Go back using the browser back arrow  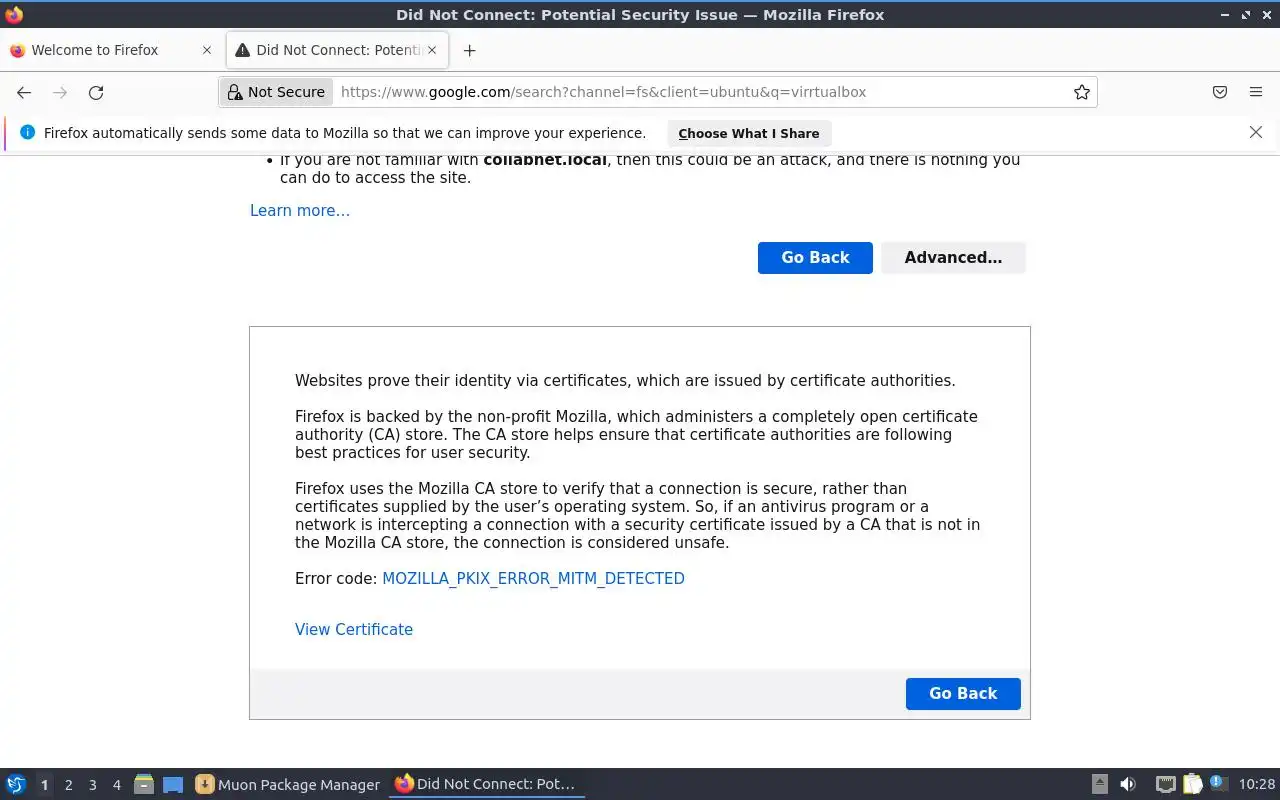point(24,92)
